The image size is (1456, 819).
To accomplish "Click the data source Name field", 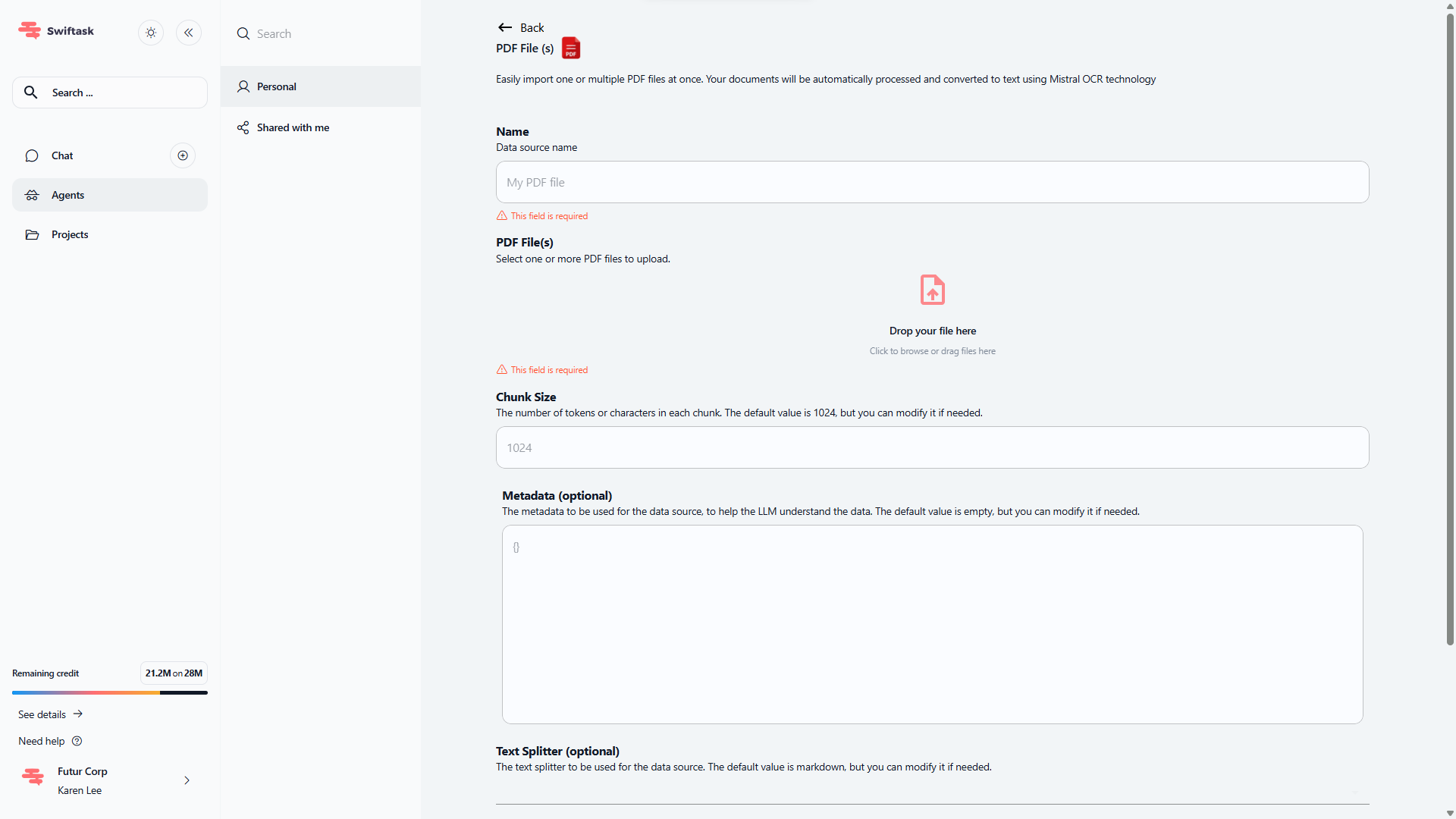I will 932,182.
